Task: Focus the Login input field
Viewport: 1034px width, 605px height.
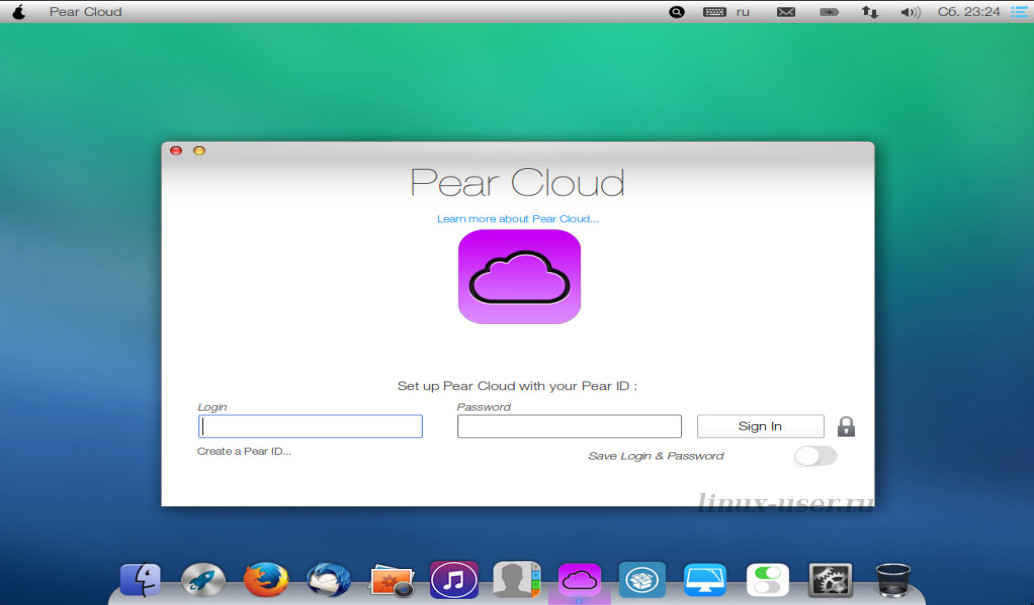Action: tap(310, 426)
